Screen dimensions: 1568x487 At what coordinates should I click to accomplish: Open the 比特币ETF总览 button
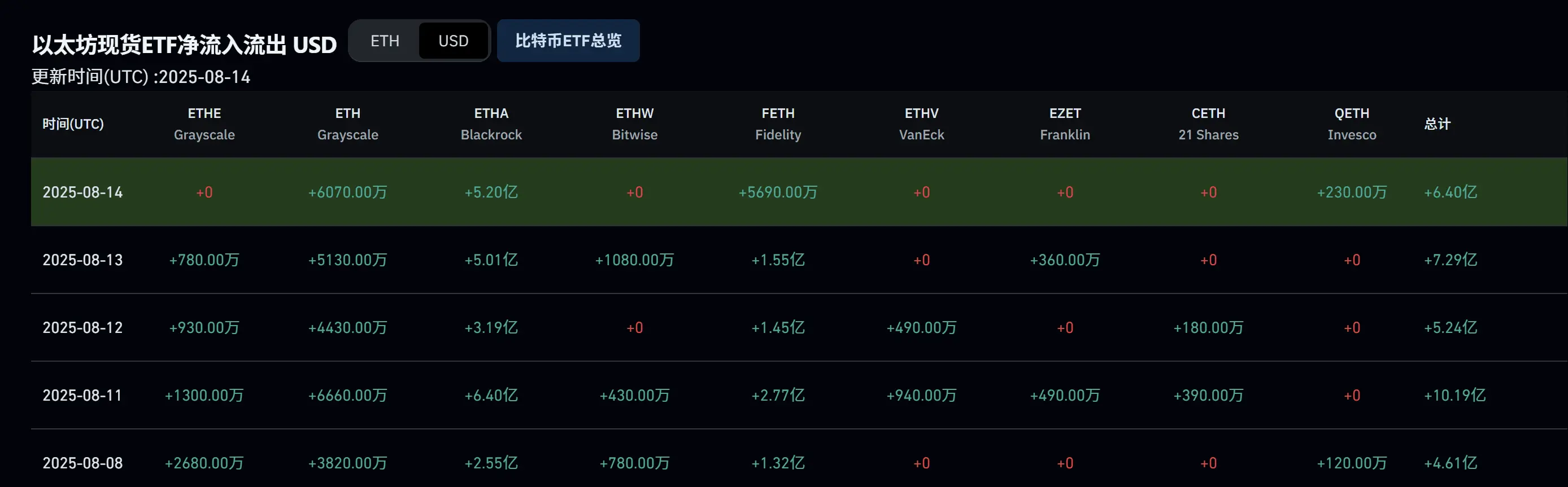coord(568,41)
